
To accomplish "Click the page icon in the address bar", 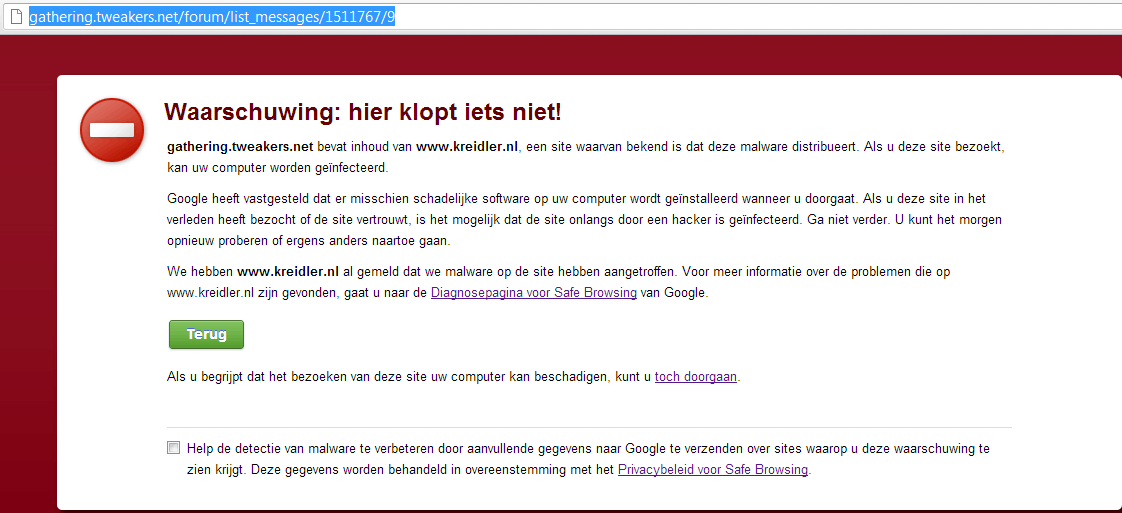I will [16, 17].
